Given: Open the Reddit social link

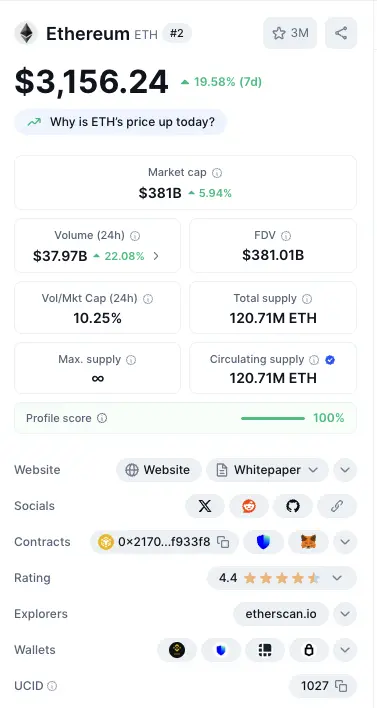Looking at the screenshot, I should point(249,506).
